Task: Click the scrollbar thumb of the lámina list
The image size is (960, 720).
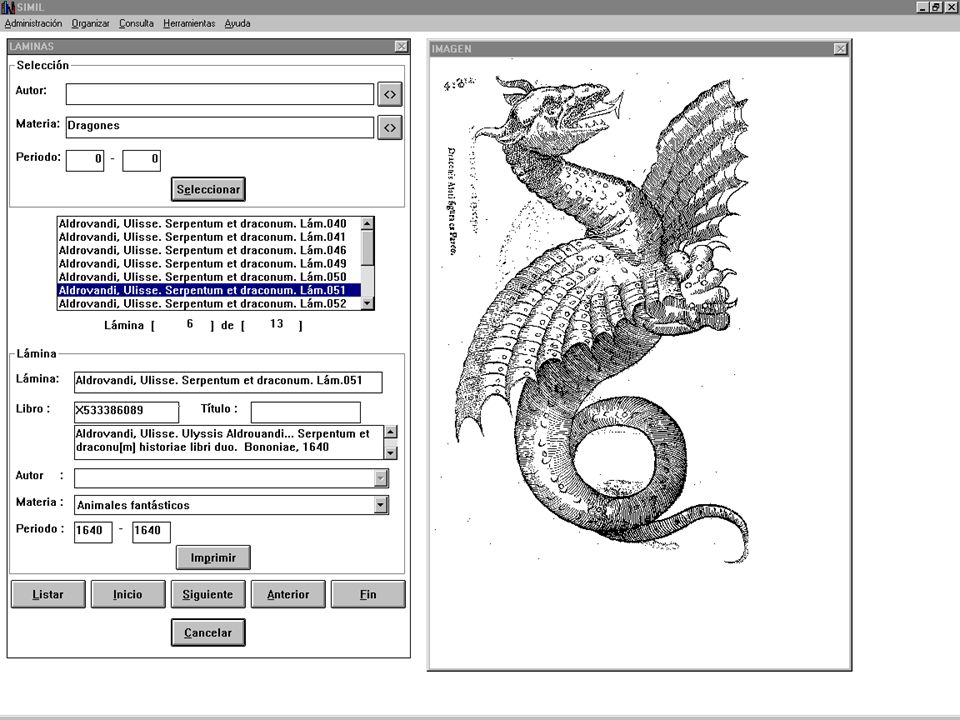Action: click(367, 248)
